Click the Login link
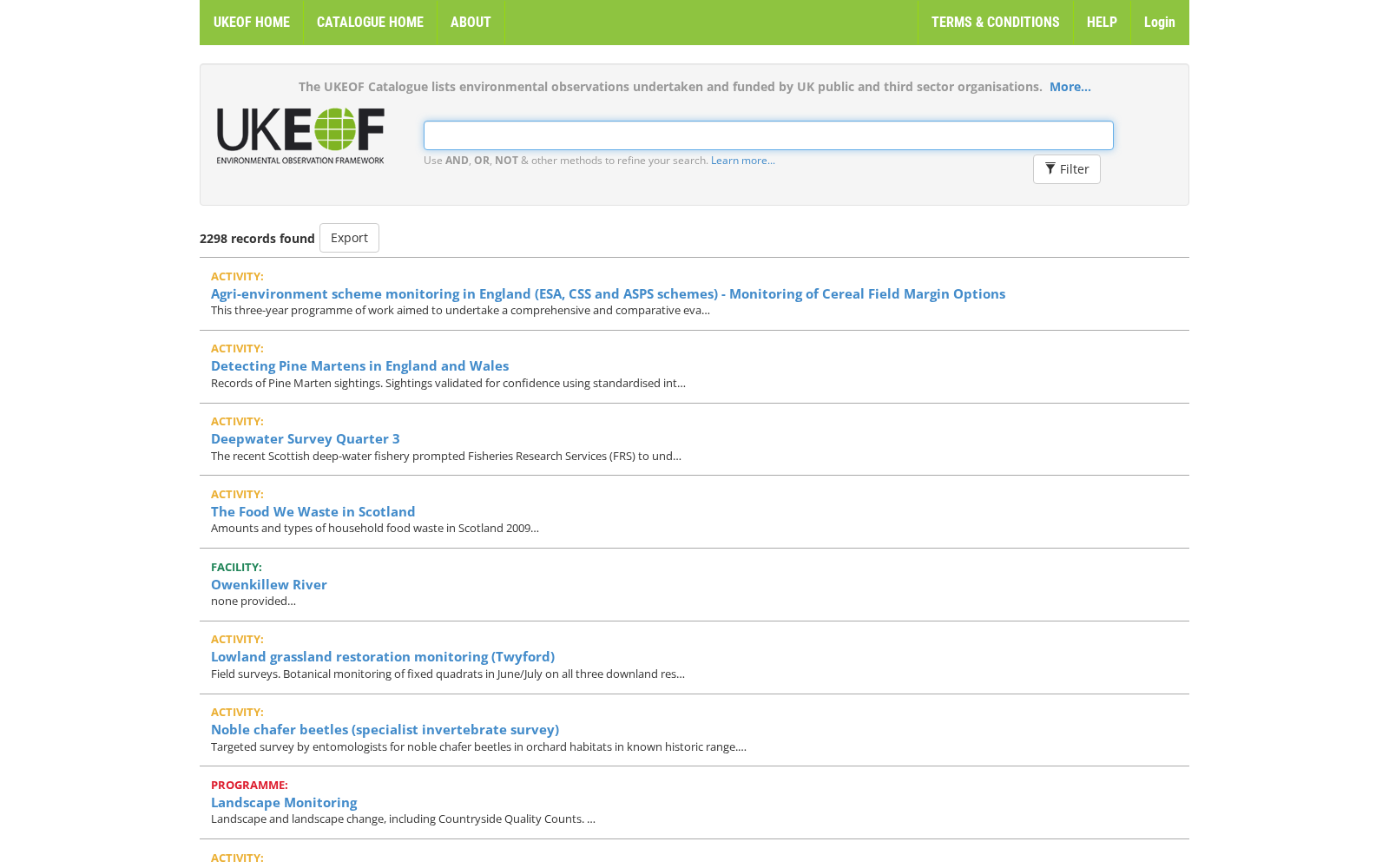Screen dimensions: 1389x868 coord(1159,23)
